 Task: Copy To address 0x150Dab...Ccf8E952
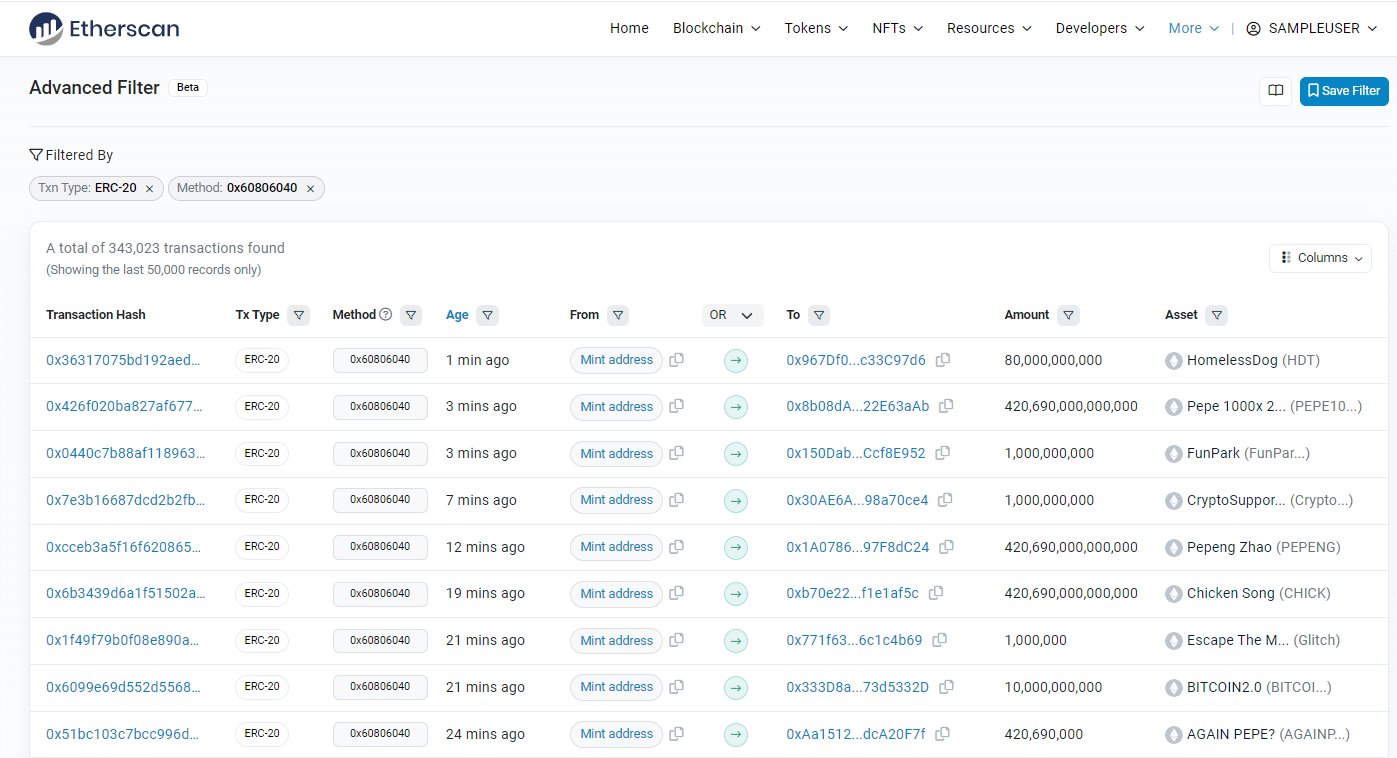click(942, 453)
